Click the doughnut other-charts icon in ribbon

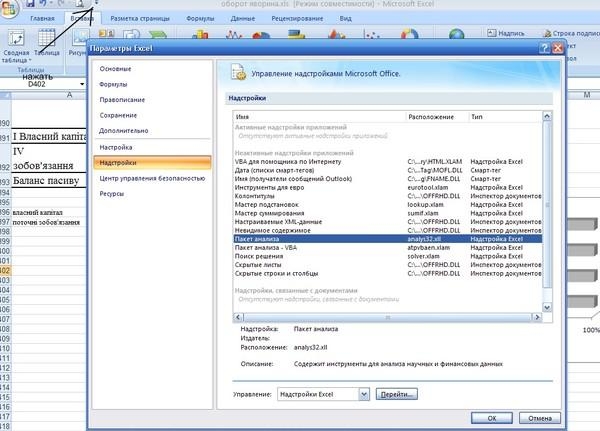click(x=409, y=34)
